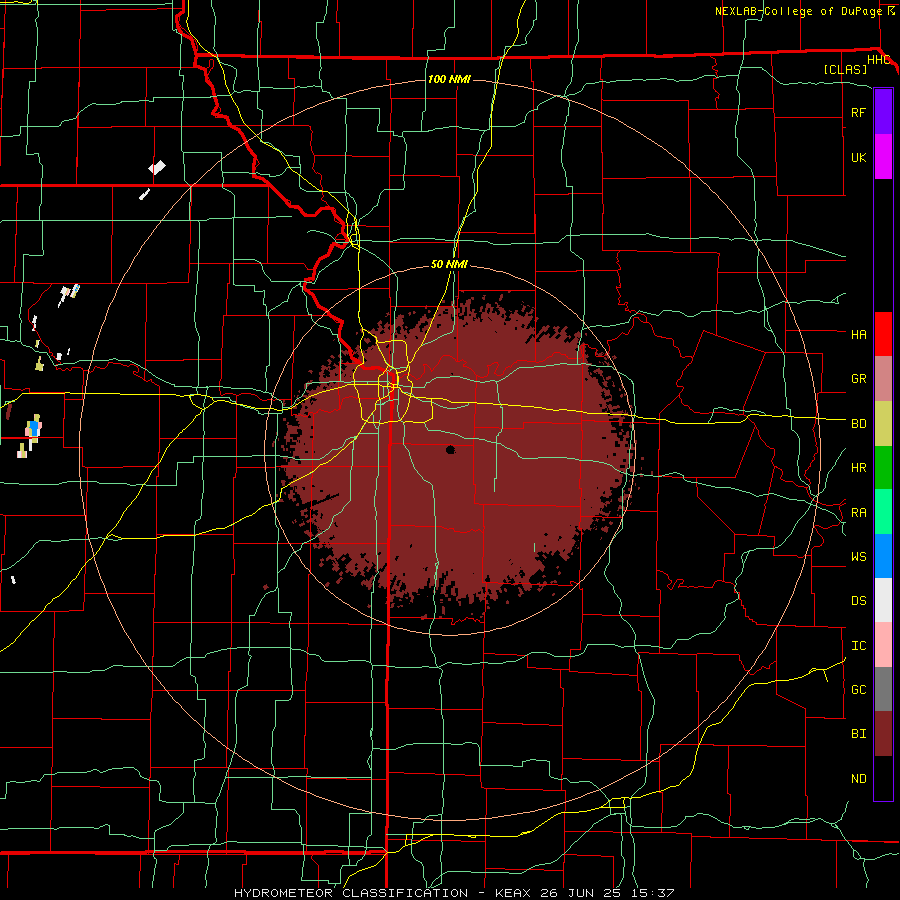Screen dimensions: 900x900
Task: Click the BD legend label
Action: tap(858, 424)
